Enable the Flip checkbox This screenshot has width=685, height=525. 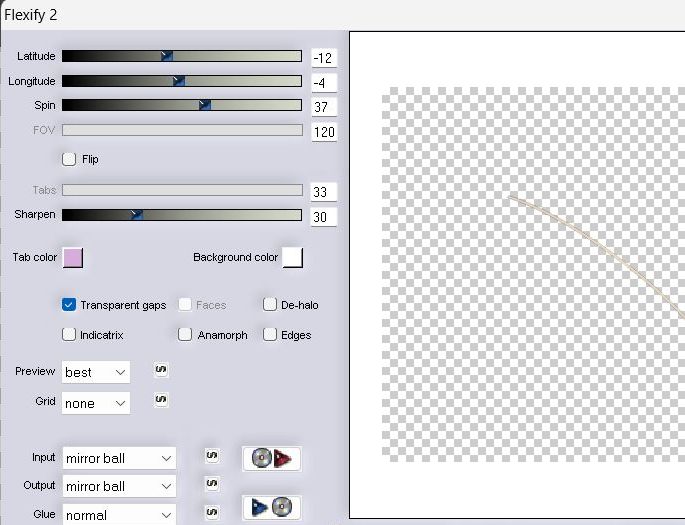[x=69, y=159]
